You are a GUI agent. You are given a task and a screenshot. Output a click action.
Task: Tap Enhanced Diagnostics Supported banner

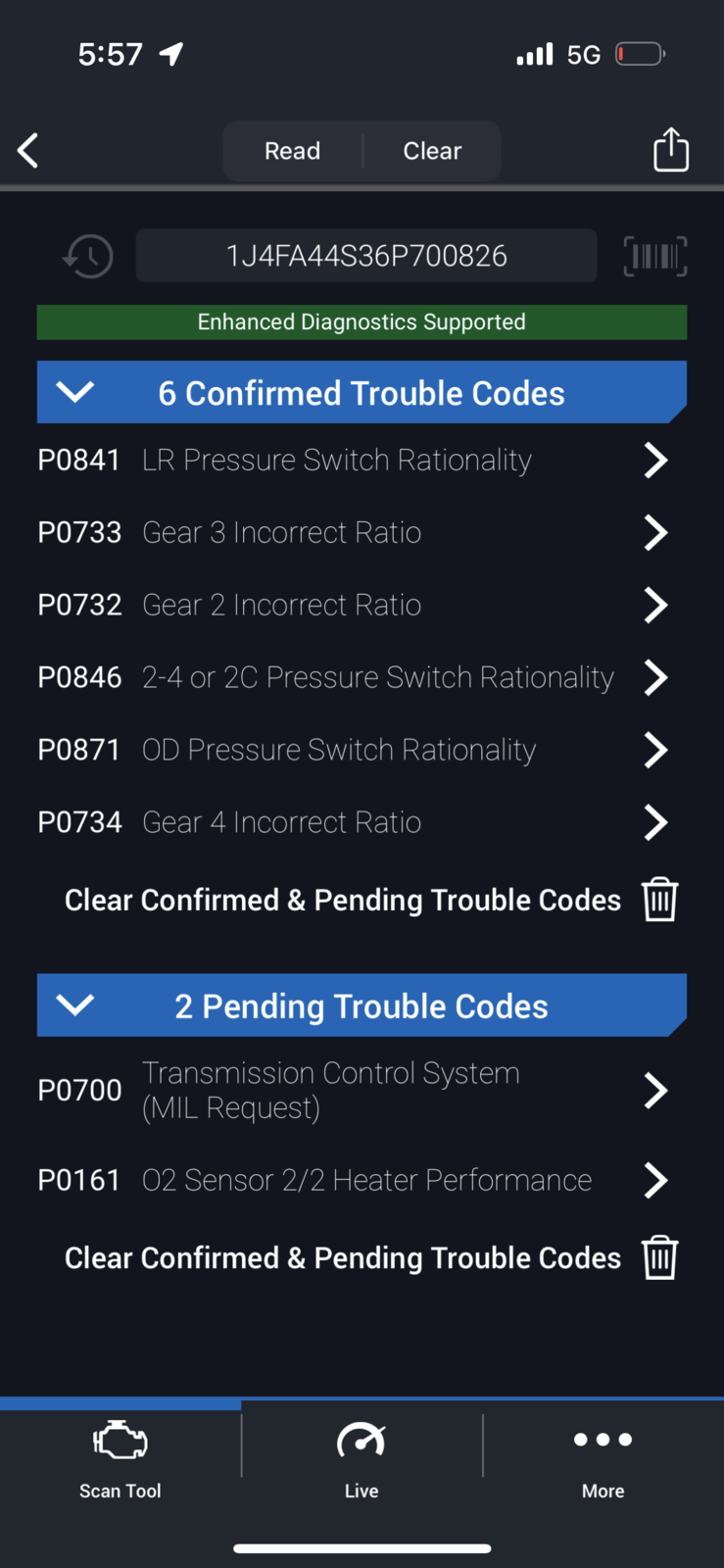click(362, 322)
